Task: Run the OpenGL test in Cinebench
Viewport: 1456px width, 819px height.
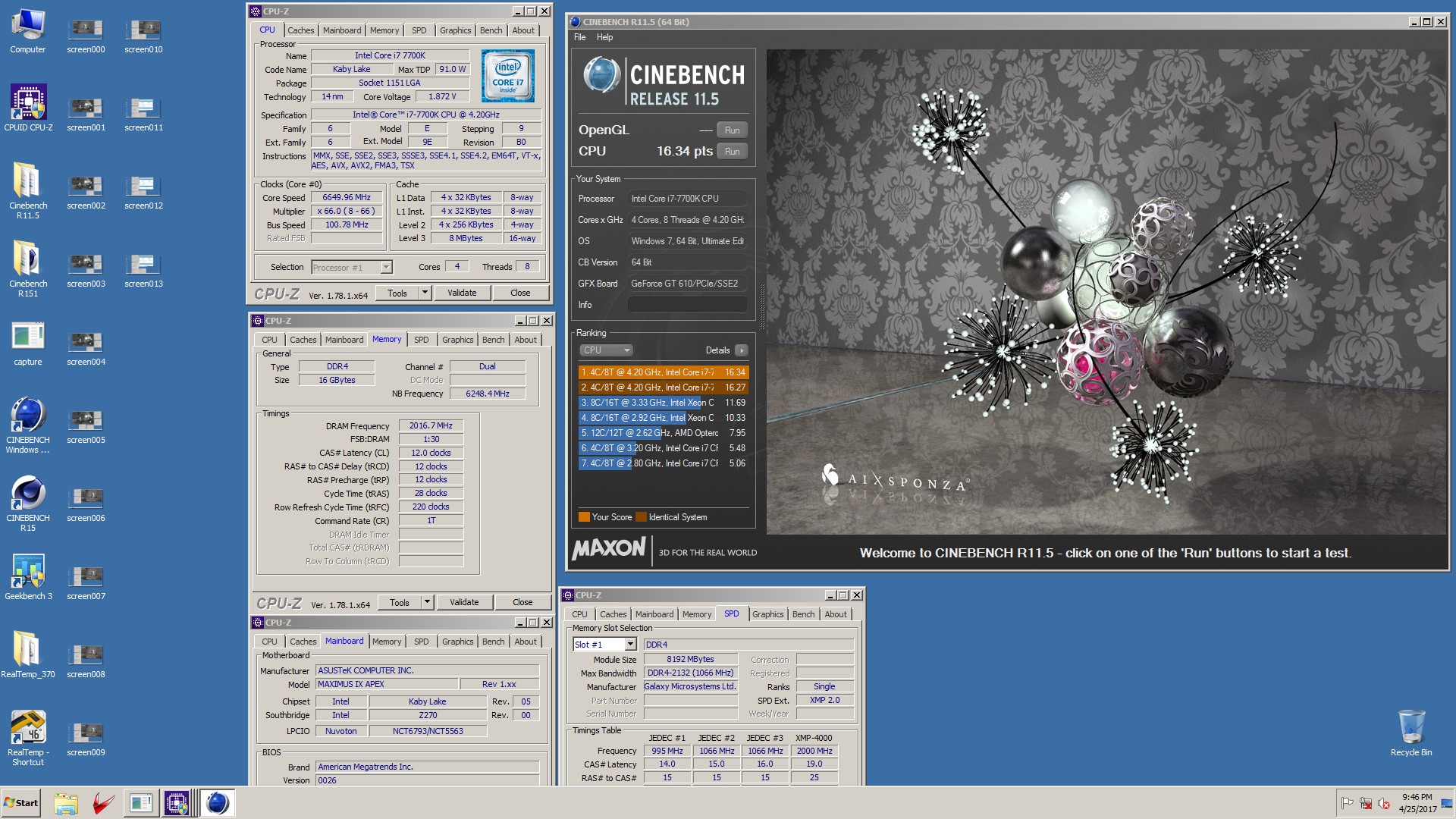Action: click(732, 130)
